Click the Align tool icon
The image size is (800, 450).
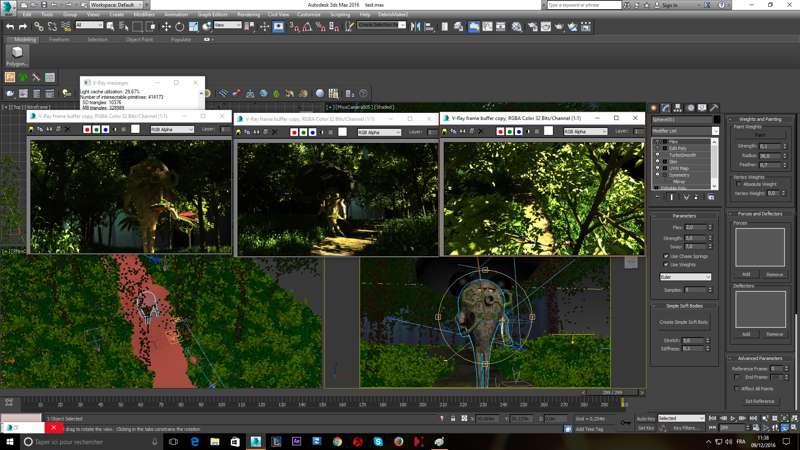(x=429, y=27)
